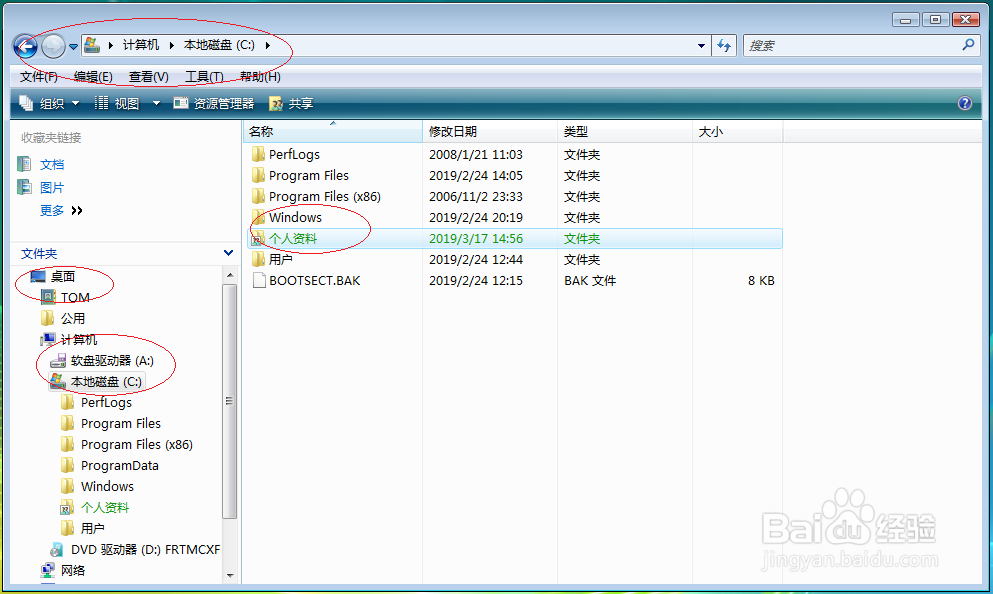The image size is (993, 594).
Task: Select 公用 folder in the tree
Action: (x=72, y=319)
